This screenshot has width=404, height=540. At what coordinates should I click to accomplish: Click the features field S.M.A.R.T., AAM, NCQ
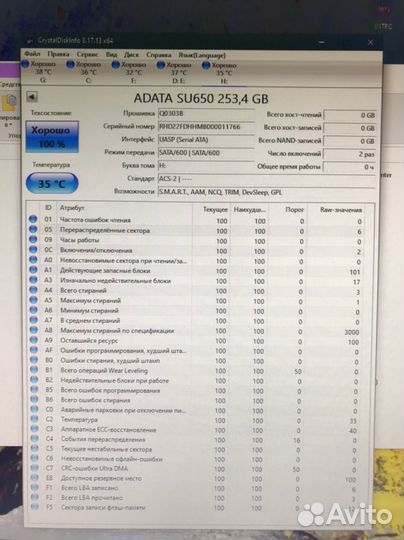pyautogui.click(x=266, y=192)
